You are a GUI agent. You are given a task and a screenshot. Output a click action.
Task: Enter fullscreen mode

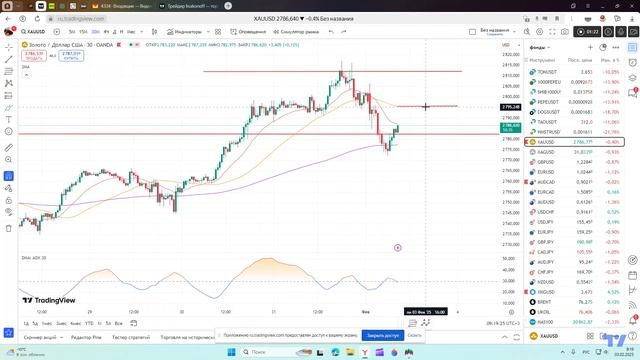click(x=552, y=31)
